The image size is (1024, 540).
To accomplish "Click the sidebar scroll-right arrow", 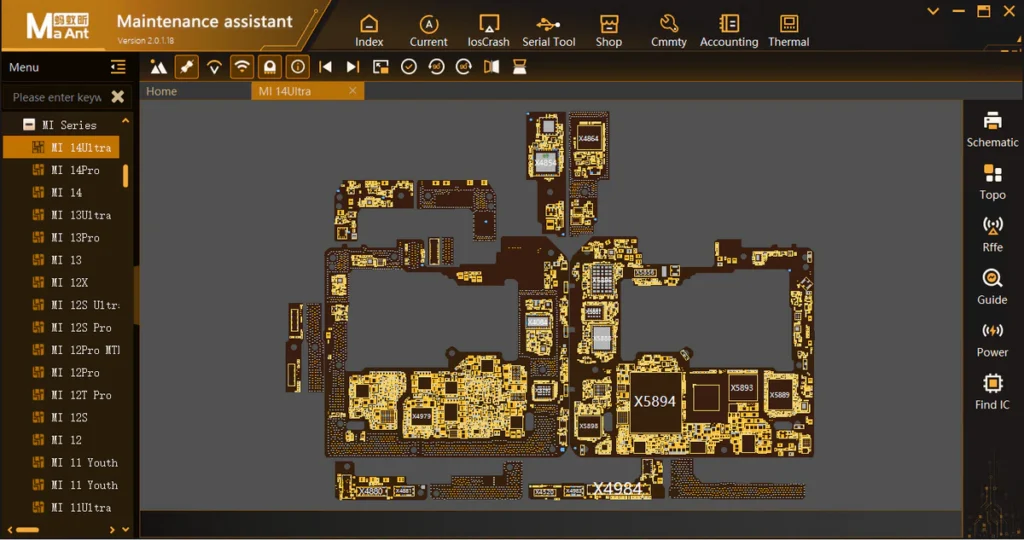I will (x=112, y=530).
